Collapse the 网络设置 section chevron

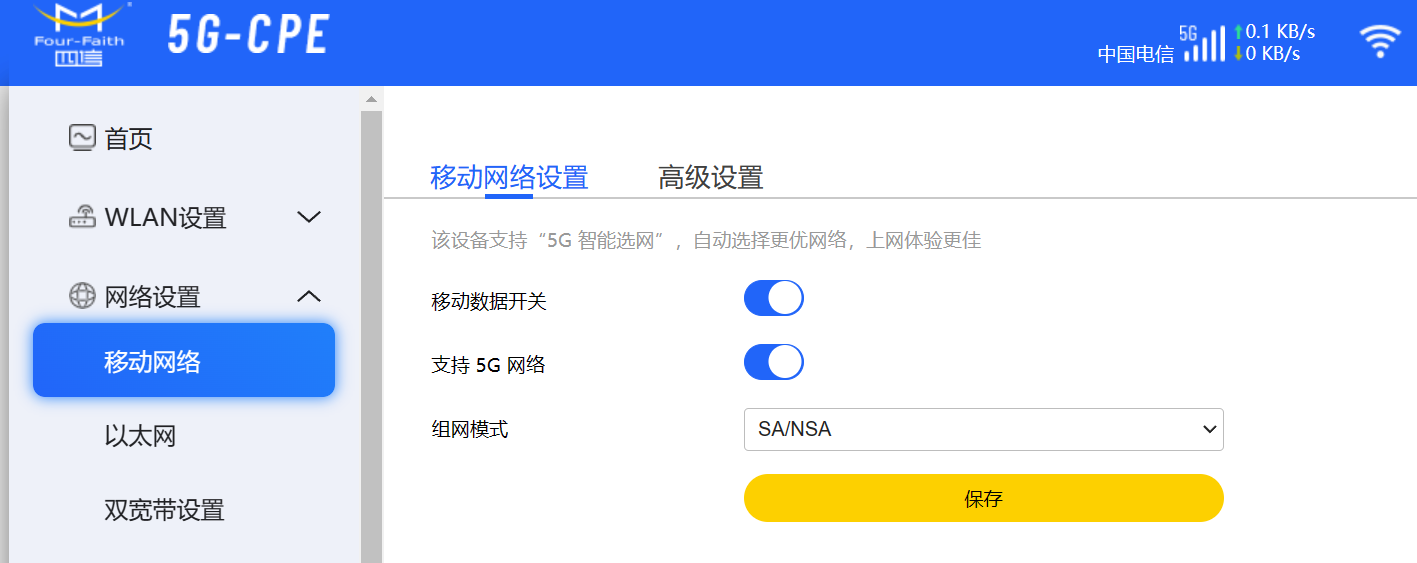tap(309, 296)
